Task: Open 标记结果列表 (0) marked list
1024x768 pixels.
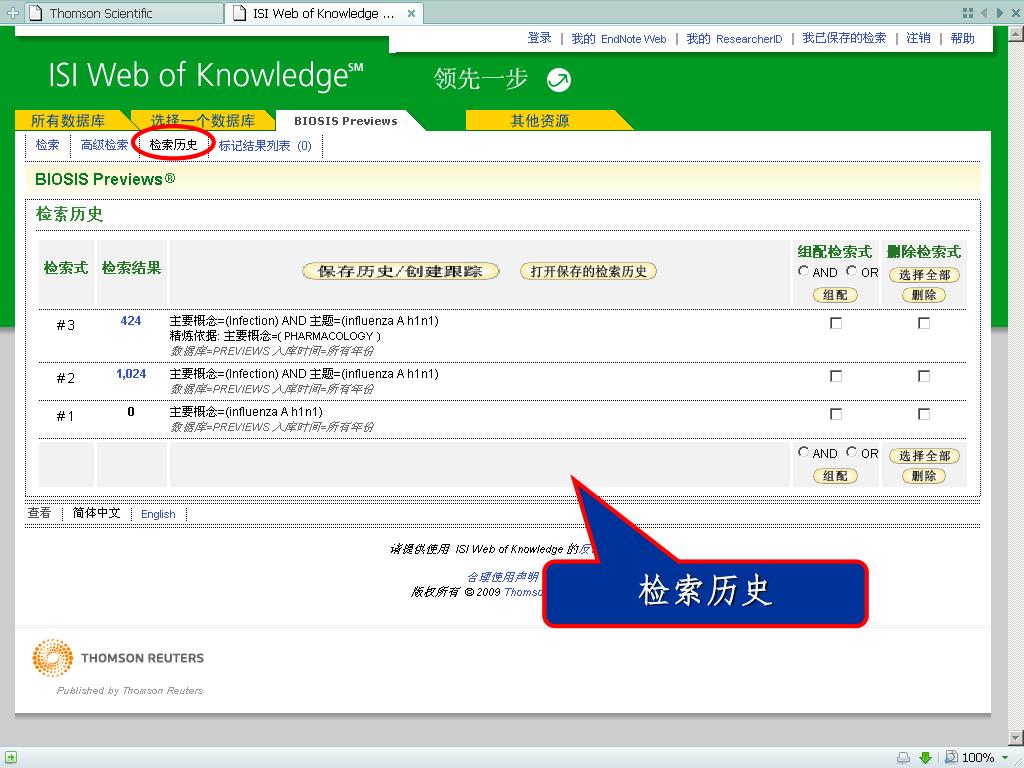Action: (x=265, y=146)
